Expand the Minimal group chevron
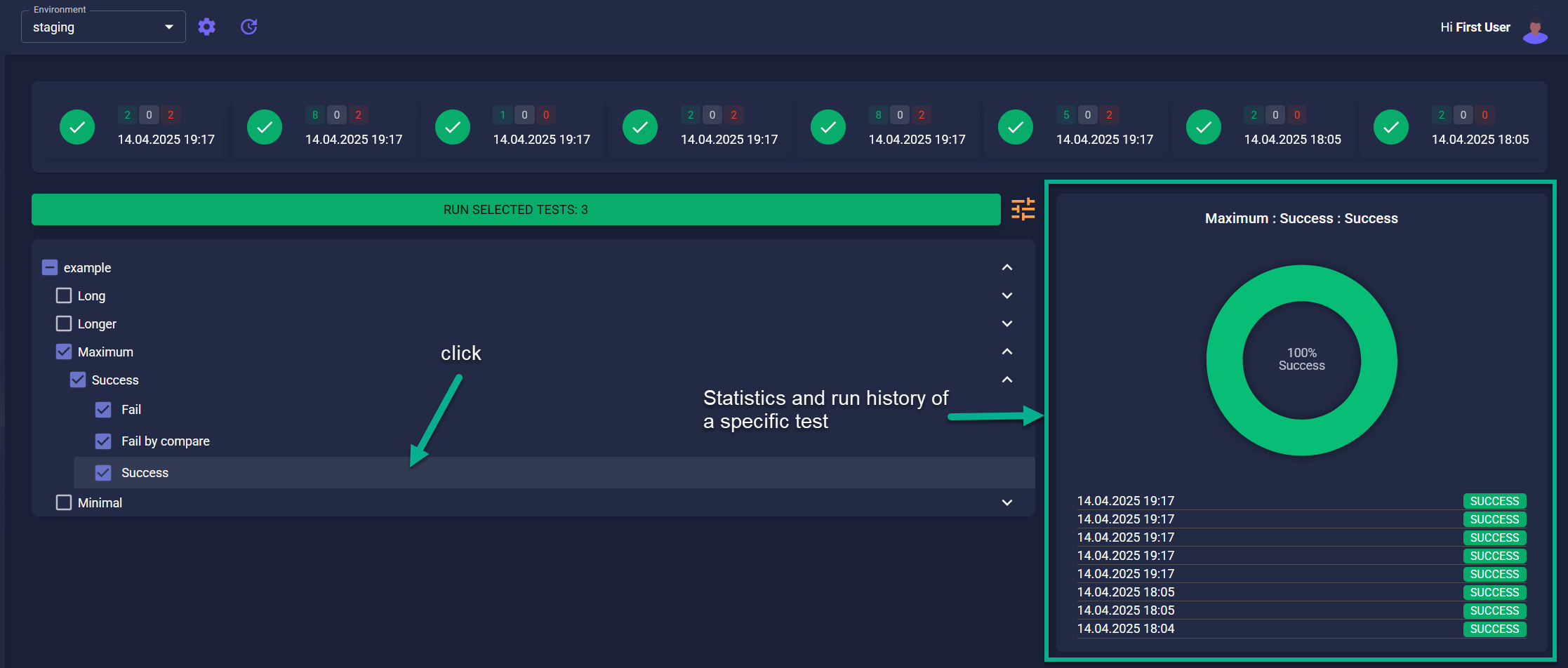1568x668 pixels. (1007, 502)
